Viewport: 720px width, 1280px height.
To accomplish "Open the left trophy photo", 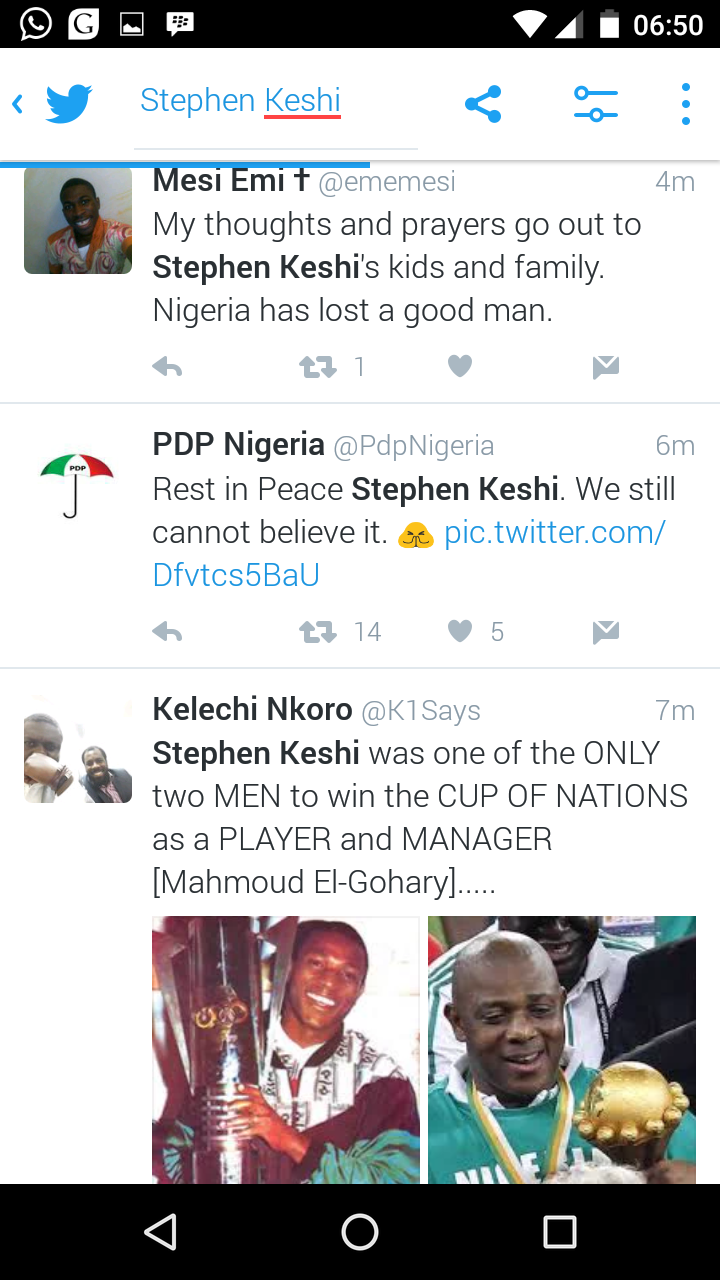I will click(286, 1049).
